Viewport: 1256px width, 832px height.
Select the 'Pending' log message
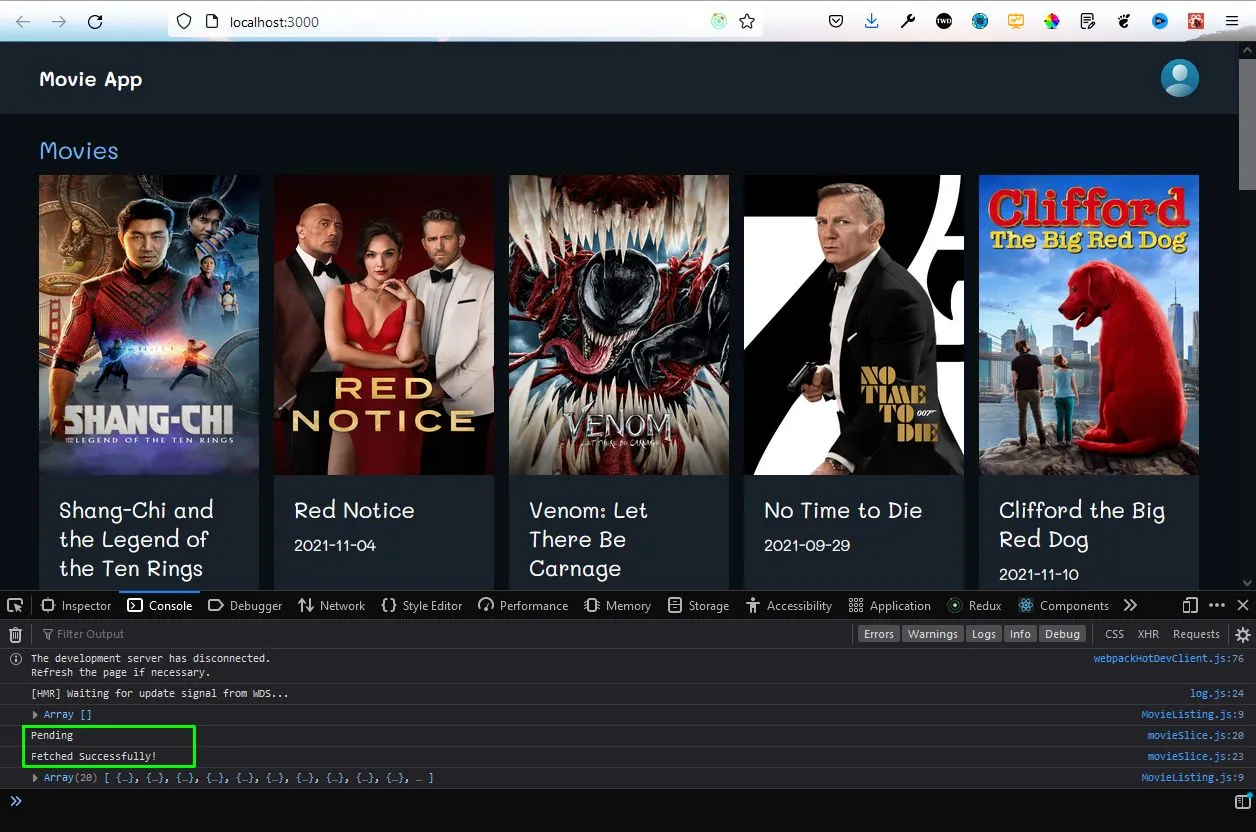tap(52, 736)
